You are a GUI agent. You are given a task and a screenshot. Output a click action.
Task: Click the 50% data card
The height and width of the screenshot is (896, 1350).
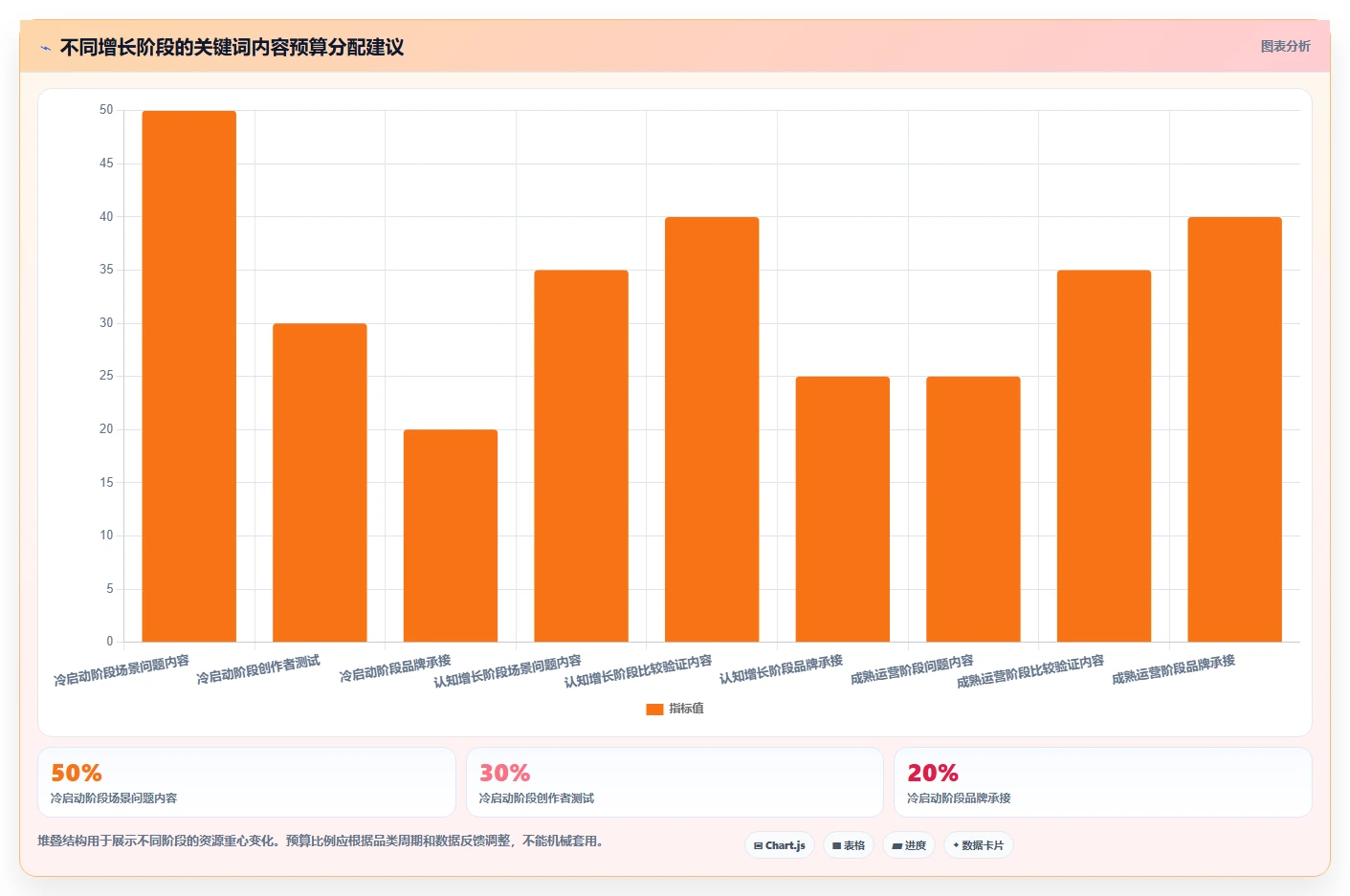pos(247,782)
